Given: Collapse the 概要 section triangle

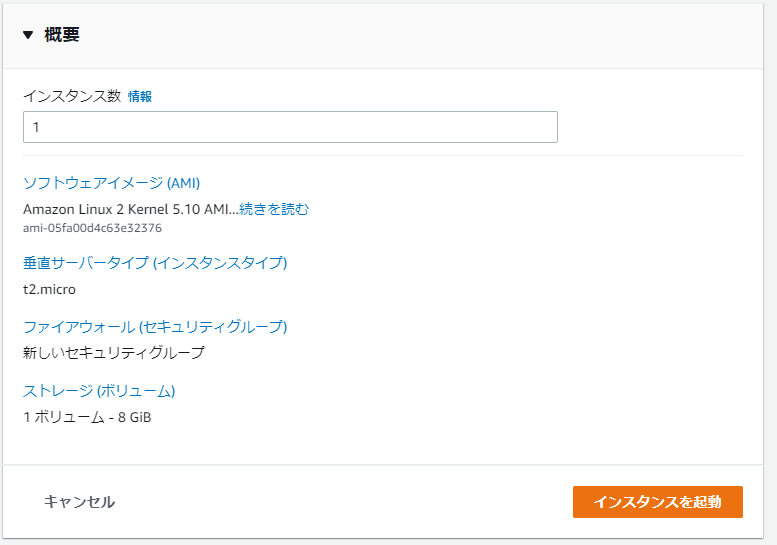Looking at the screenshot, I should click(x=28, y=35).
